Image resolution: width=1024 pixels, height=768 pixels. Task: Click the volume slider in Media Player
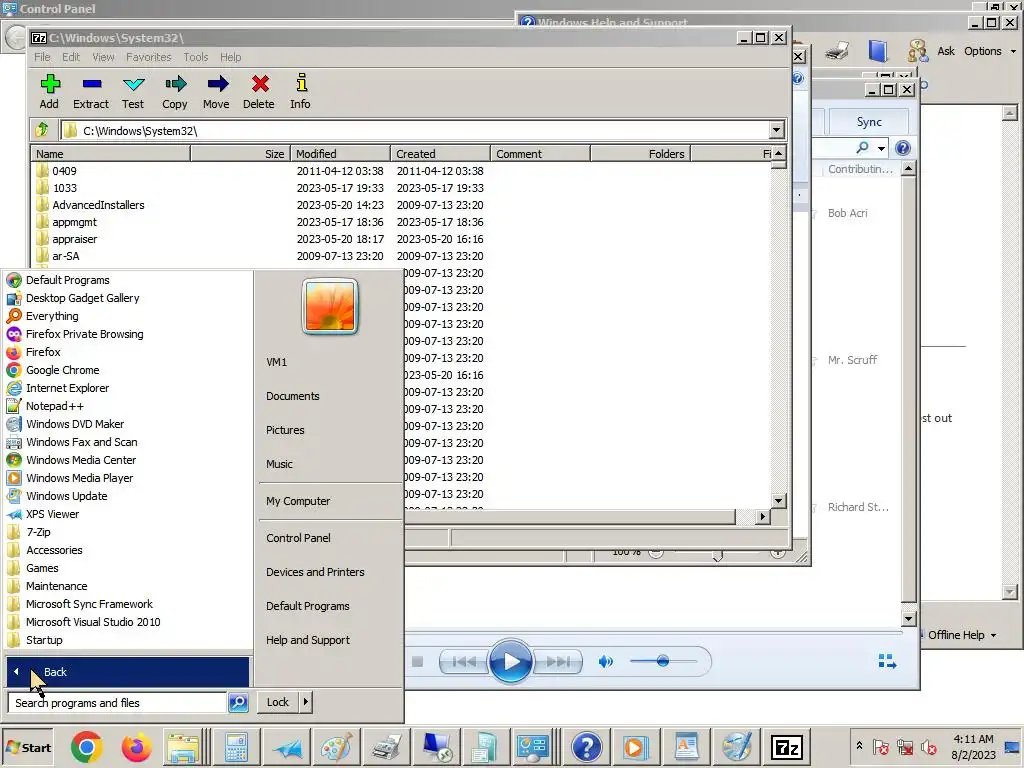click(663, 662)
